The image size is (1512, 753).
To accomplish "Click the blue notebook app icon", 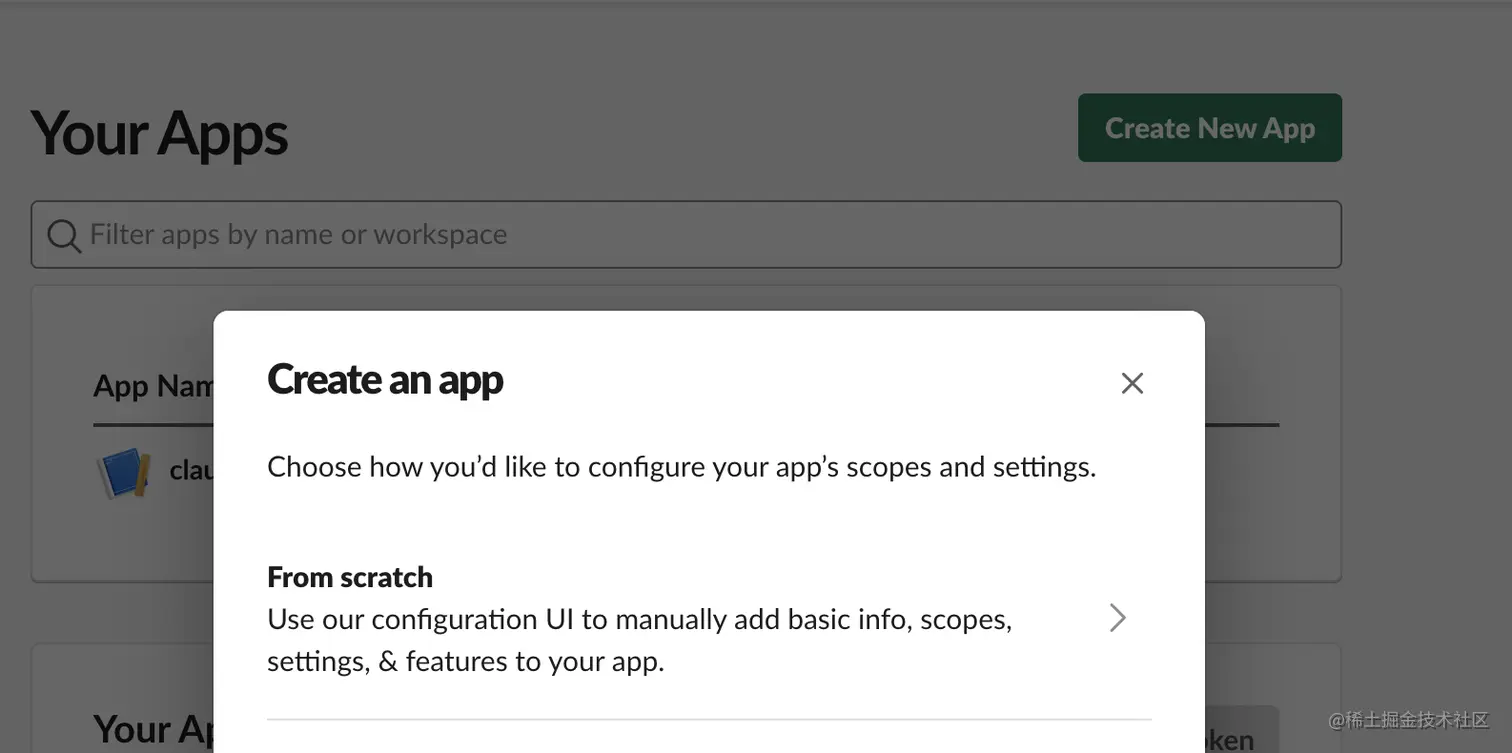I will click(x=123, y=473).
